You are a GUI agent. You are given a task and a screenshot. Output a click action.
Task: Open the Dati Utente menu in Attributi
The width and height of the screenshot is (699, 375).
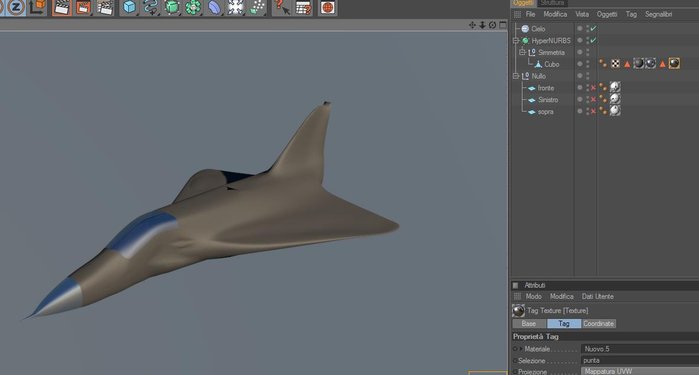597,297
